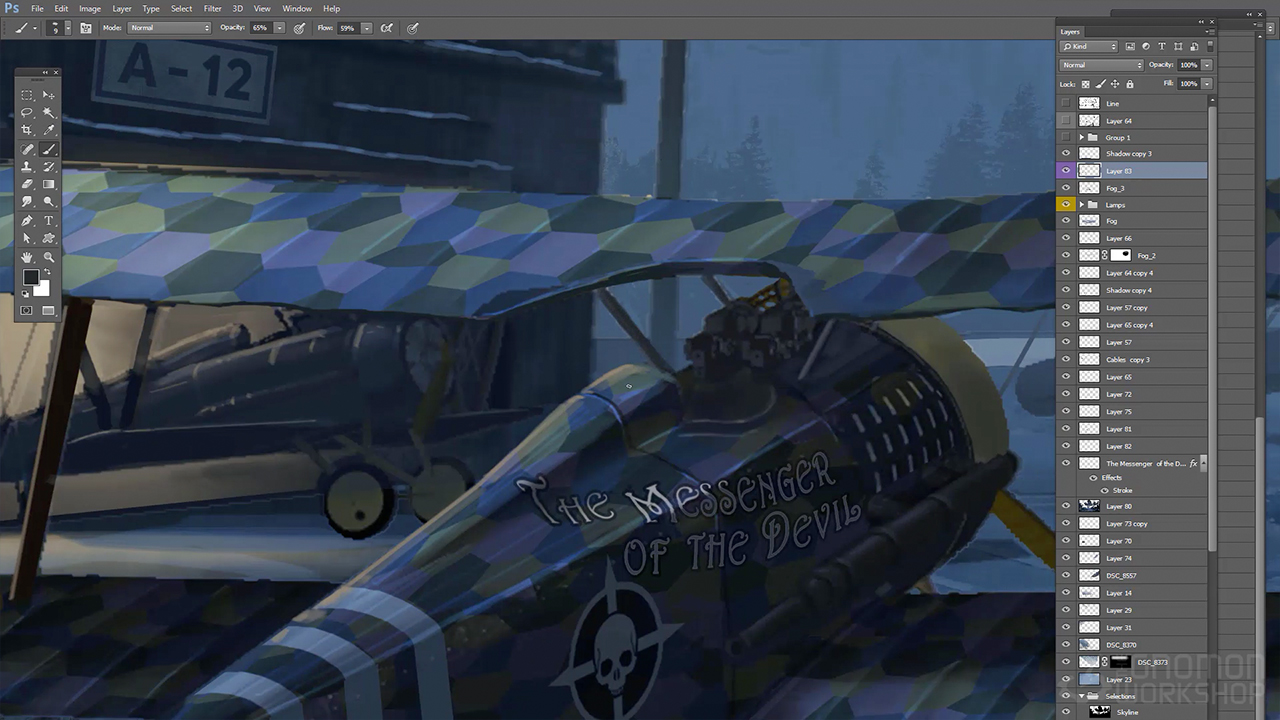The height and width of the screenshot is (720, 1280).
Task: Show the hidden Layer 64
Action: [1066, 121]
